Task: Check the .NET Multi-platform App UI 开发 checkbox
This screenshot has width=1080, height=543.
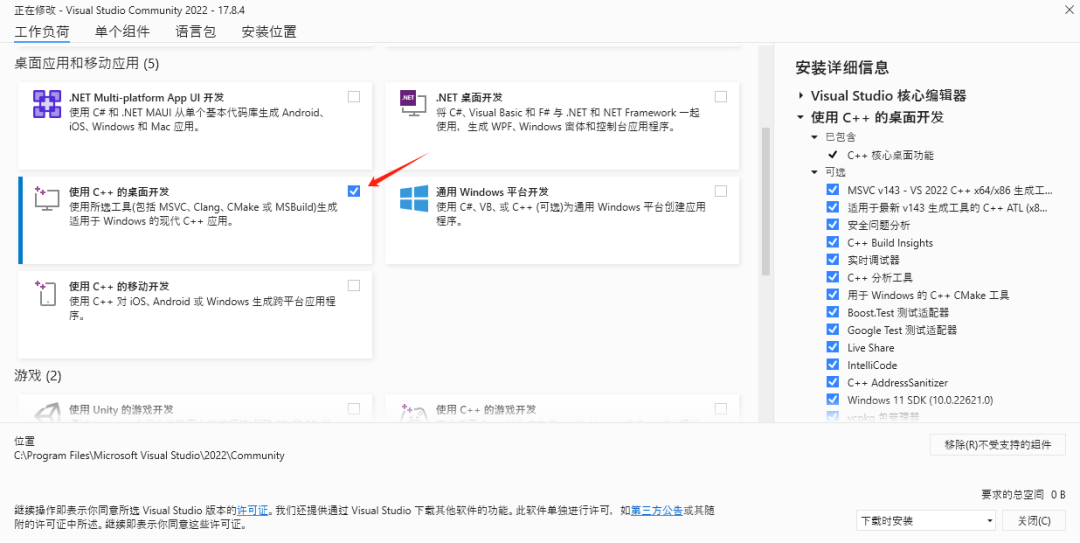Action: point(353,96)
